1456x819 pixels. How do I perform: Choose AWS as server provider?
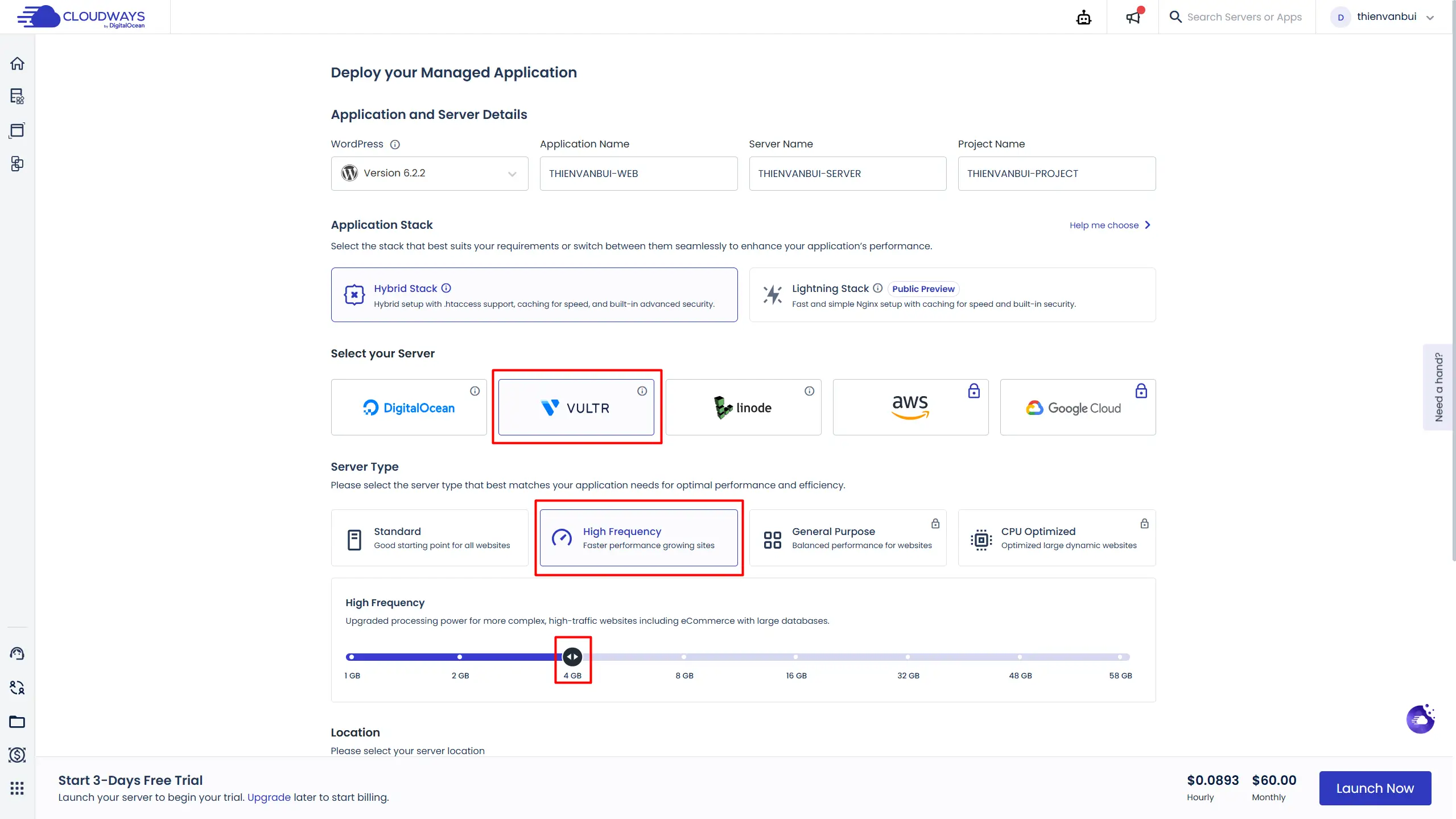911,408
